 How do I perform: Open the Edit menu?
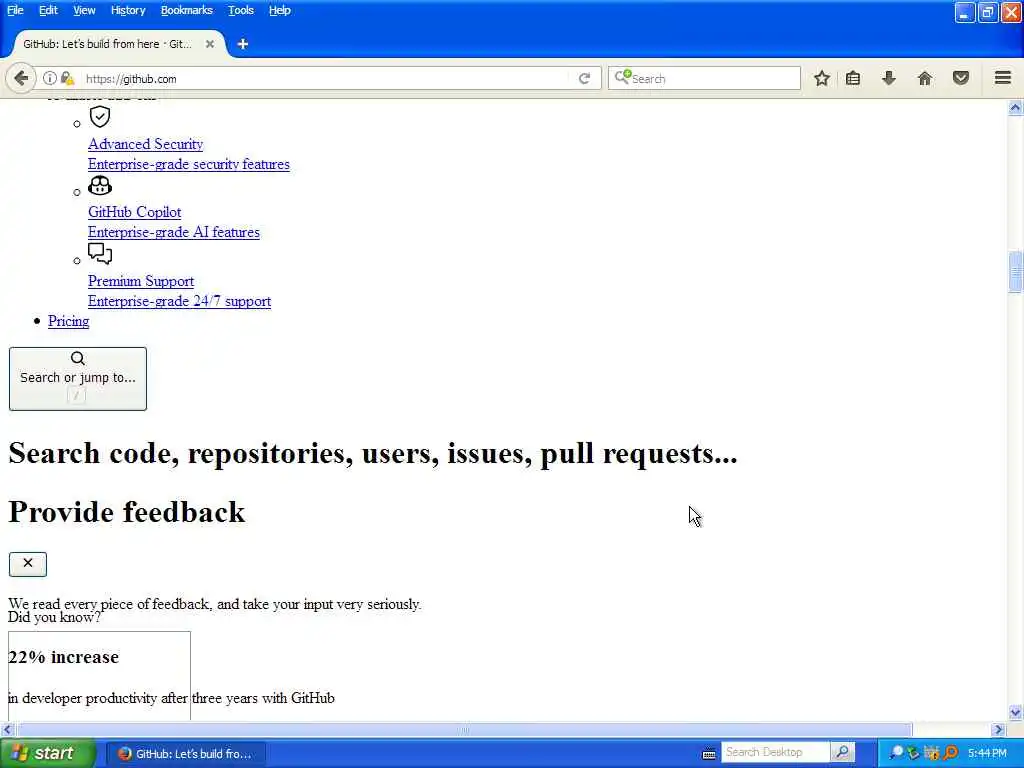(x=48, y=10)
